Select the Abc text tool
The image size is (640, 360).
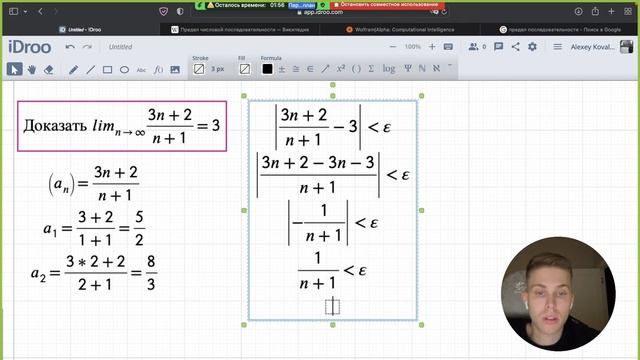[141, 70]
